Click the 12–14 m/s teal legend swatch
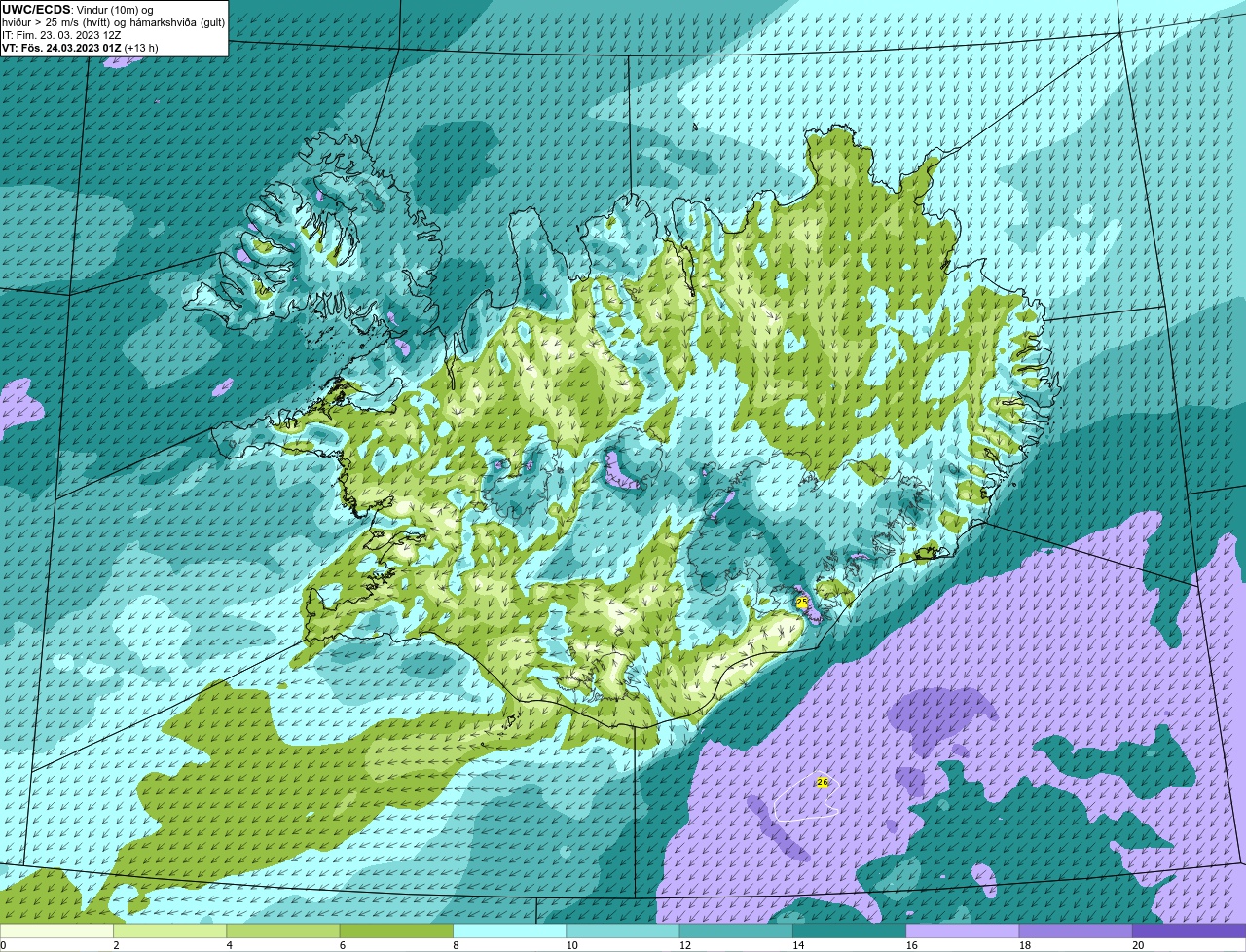 click(736, 932)
